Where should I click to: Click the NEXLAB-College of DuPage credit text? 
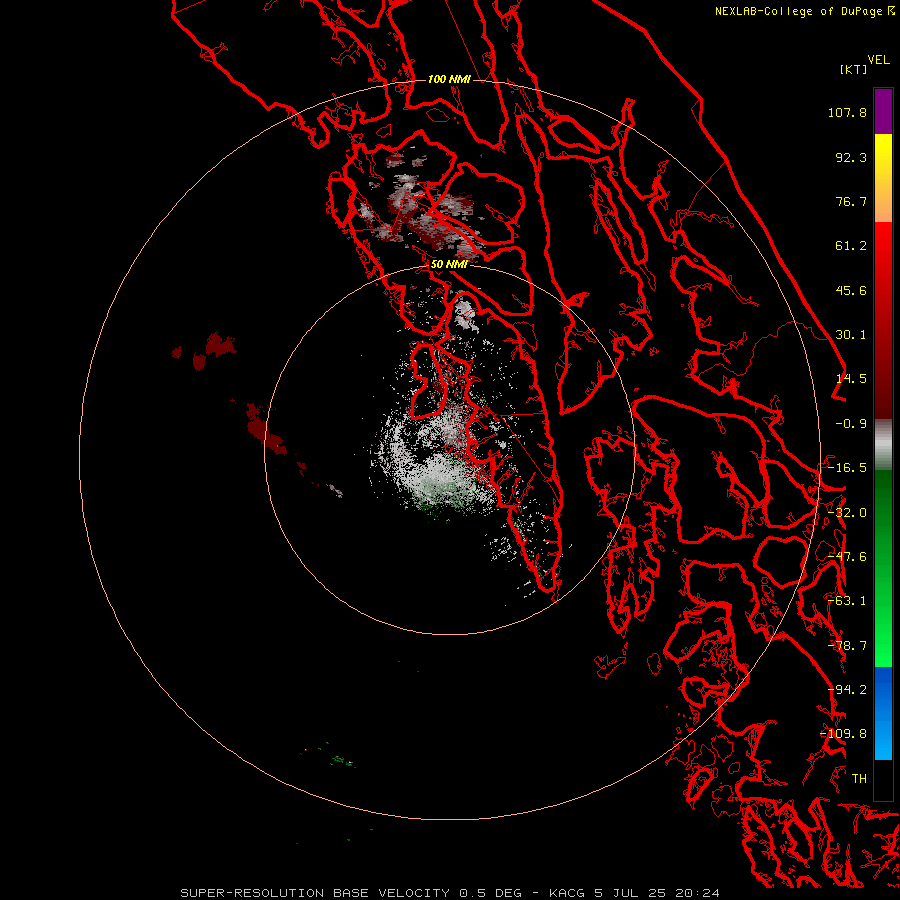click(x=799, y=11)
